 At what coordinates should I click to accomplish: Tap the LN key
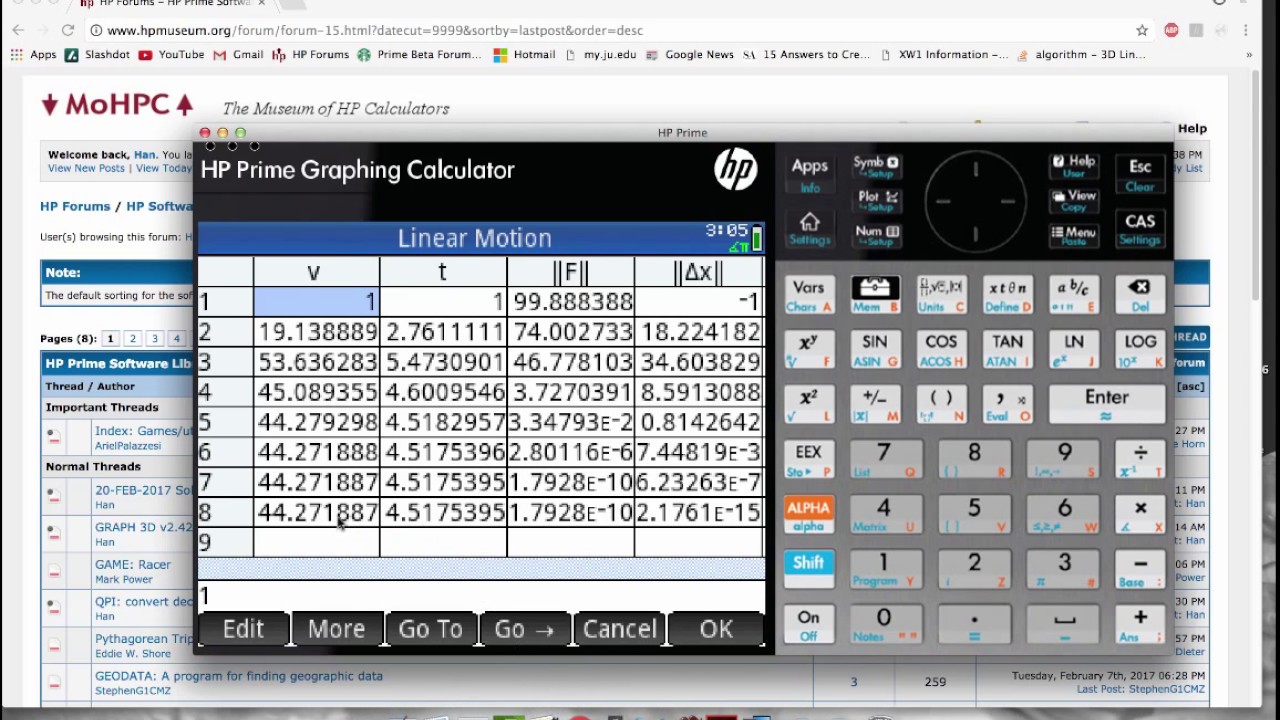1073,350
